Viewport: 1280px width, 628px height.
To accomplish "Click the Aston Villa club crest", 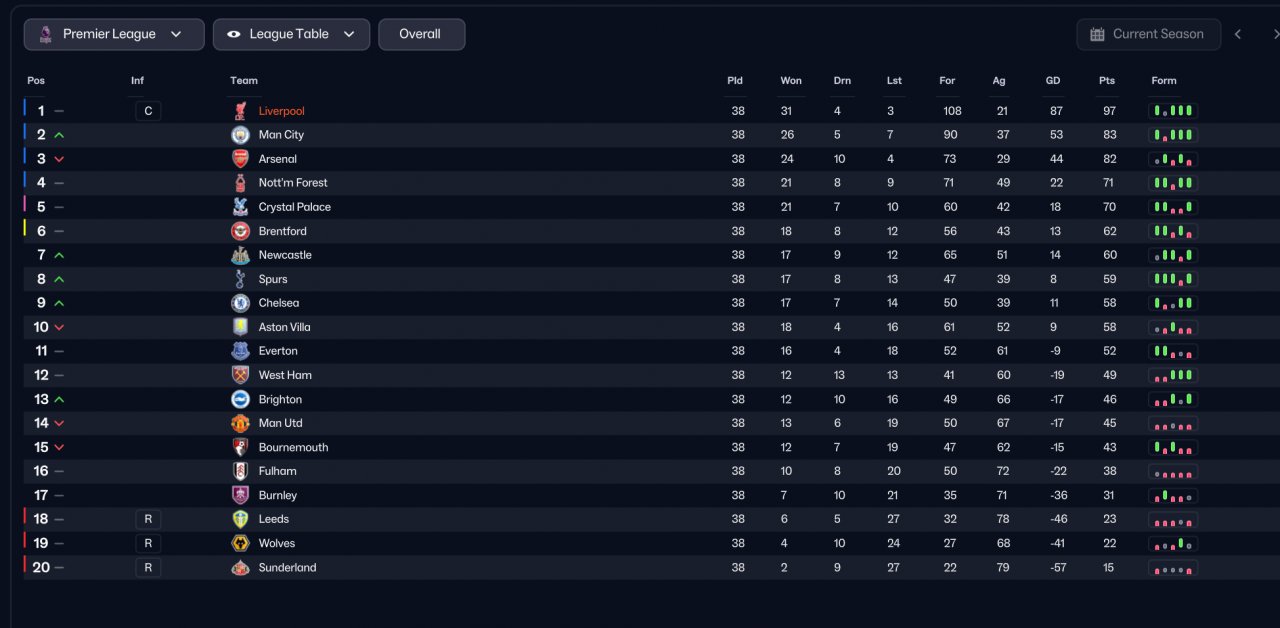I will coord(240,327).
